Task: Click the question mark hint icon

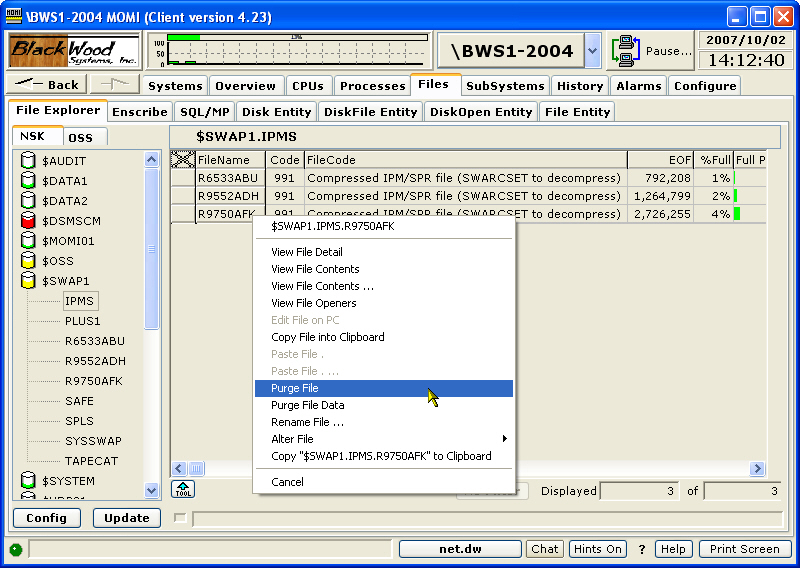Action: pos(641,549)
